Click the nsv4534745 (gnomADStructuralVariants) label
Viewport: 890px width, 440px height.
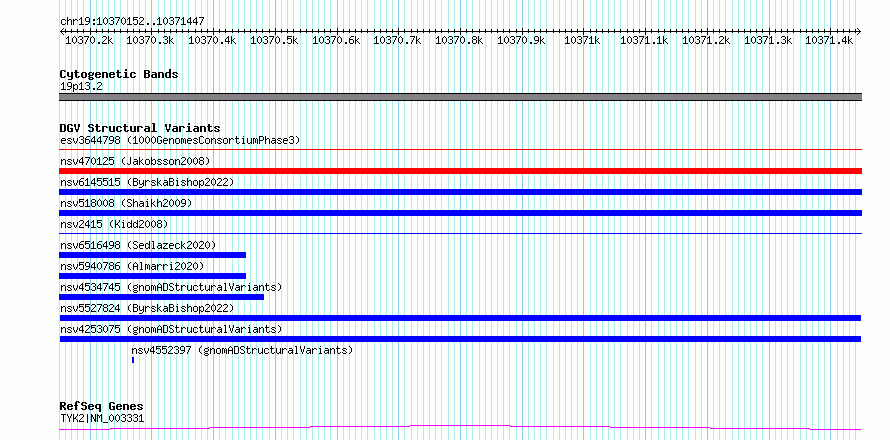[171, 287]
